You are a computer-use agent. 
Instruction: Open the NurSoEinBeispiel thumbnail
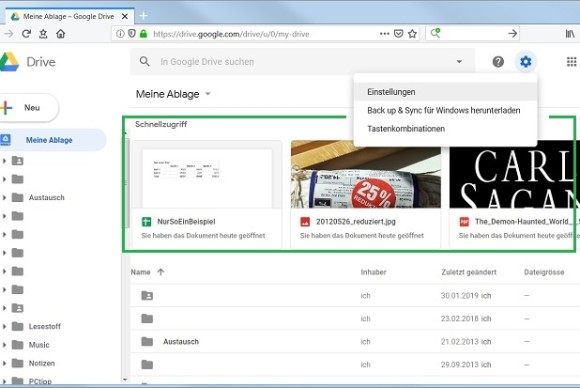[x=207, y=174]
